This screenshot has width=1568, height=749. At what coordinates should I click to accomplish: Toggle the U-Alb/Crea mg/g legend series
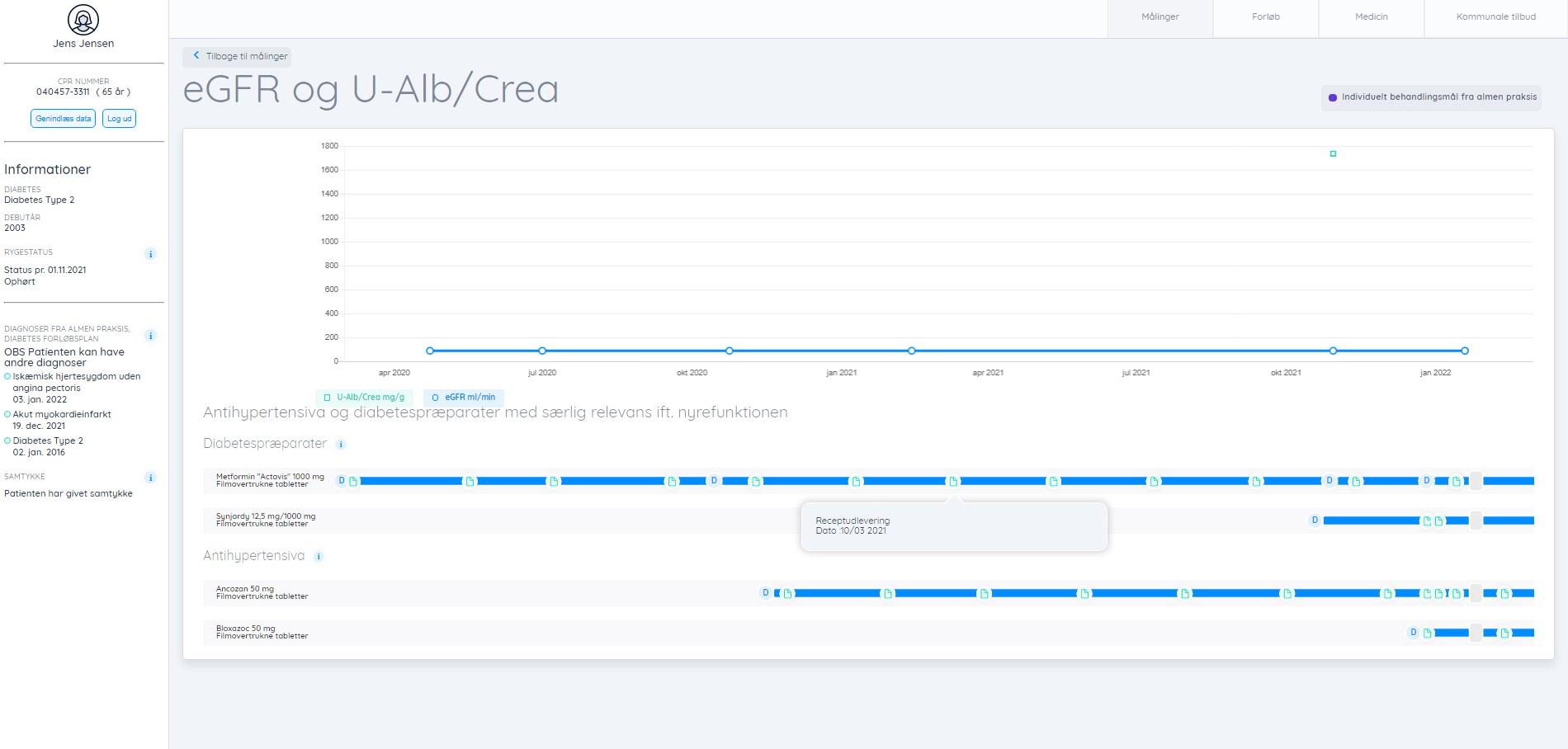coord(364,398)
